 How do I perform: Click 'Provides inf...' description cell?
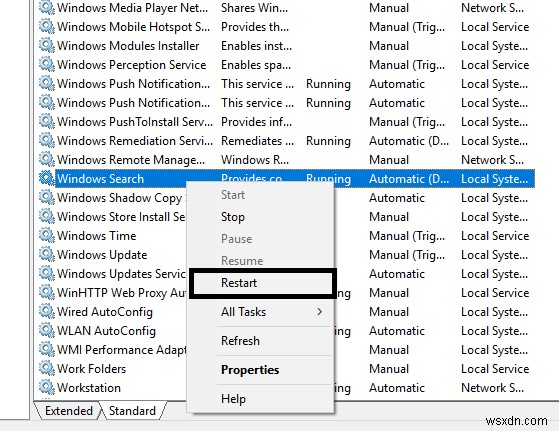(x=256, y=122)
